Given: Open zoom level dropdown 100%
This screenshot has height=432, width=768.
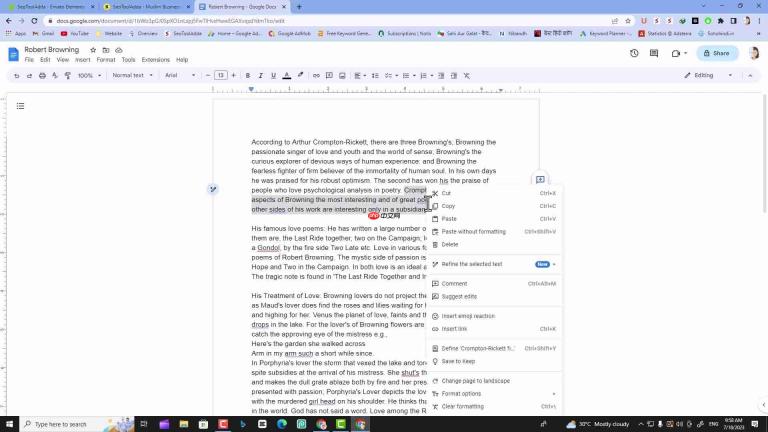Looking at the screenshot, I should (89, 75).
